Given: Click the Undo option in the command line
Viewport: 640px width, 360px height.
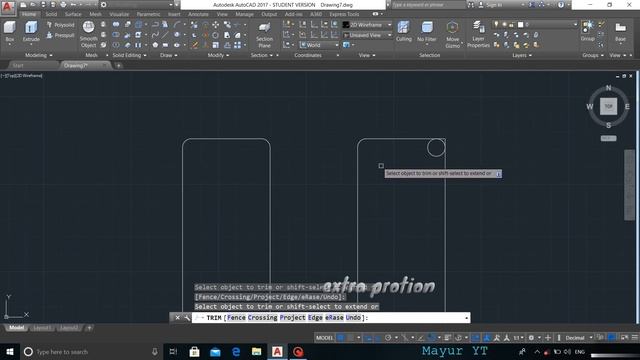Looking at the screenshot, I should (353, 318).
